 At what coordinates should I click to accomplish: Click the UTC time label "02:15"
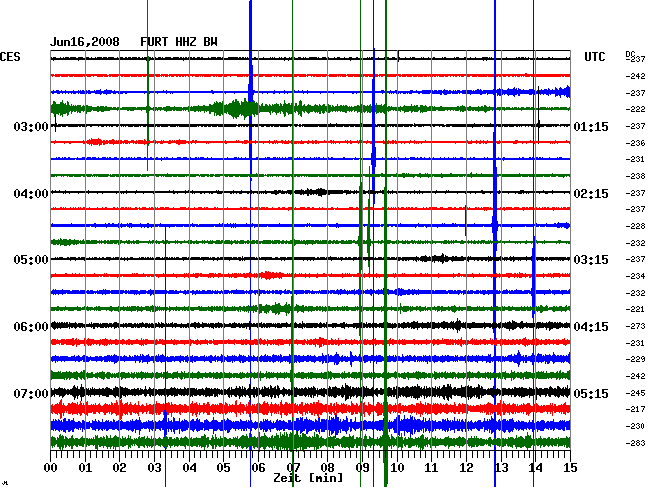point(591,194)
